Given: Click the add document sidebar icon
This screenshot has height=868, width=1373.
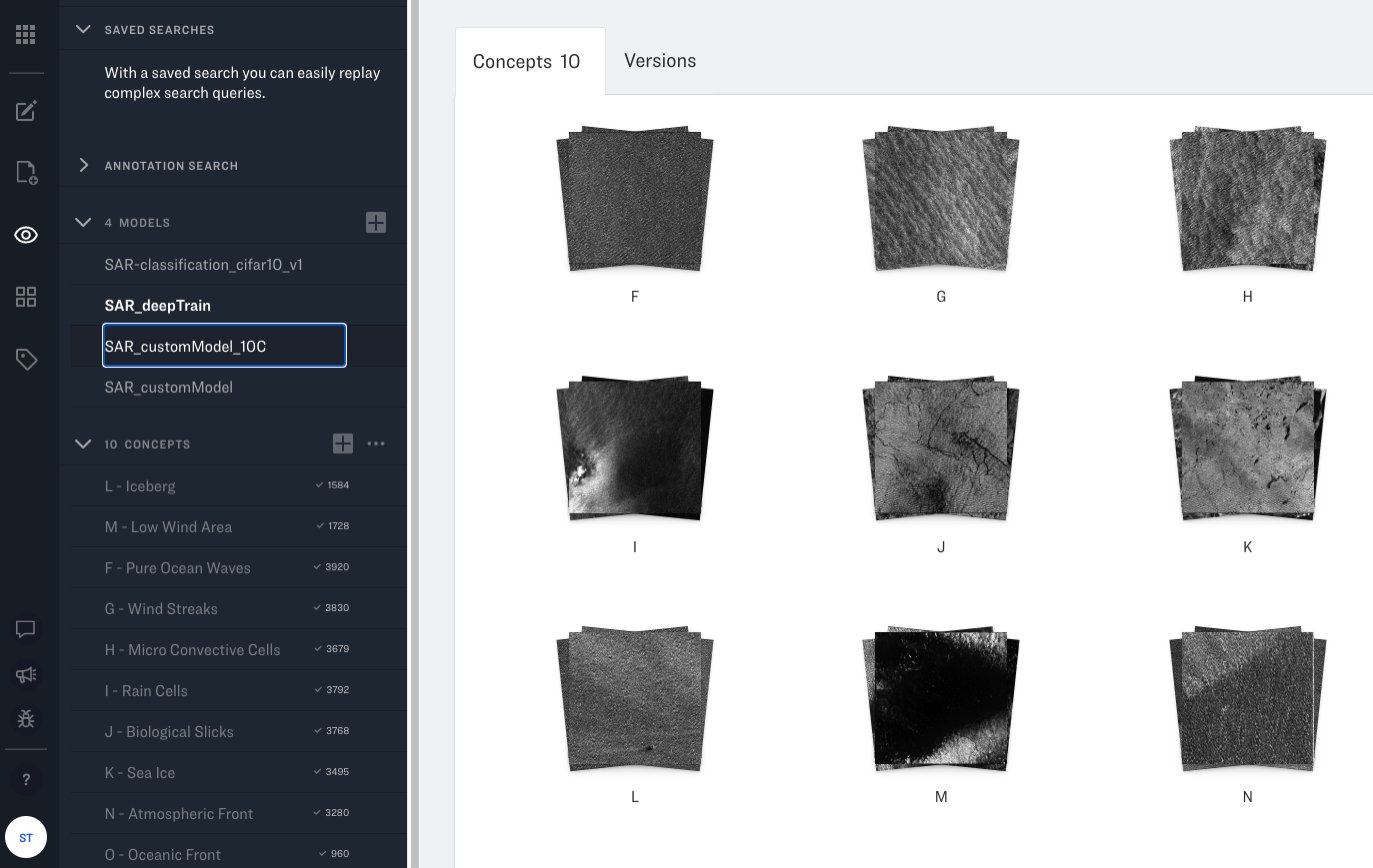Looking at the screenshot, I should point(26,173).
